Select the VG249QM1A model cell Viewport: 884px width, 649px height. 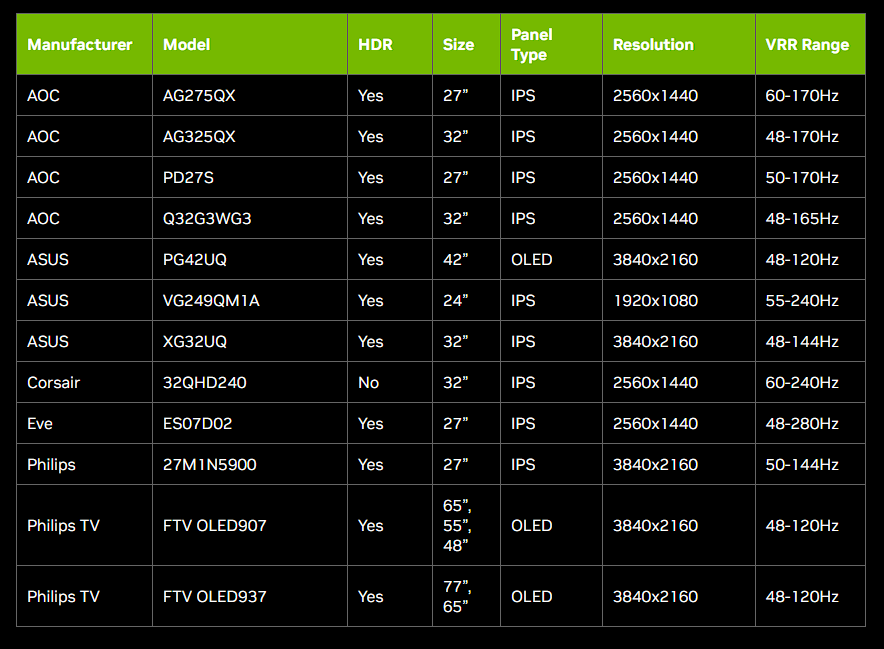click(x=250, y=301)
